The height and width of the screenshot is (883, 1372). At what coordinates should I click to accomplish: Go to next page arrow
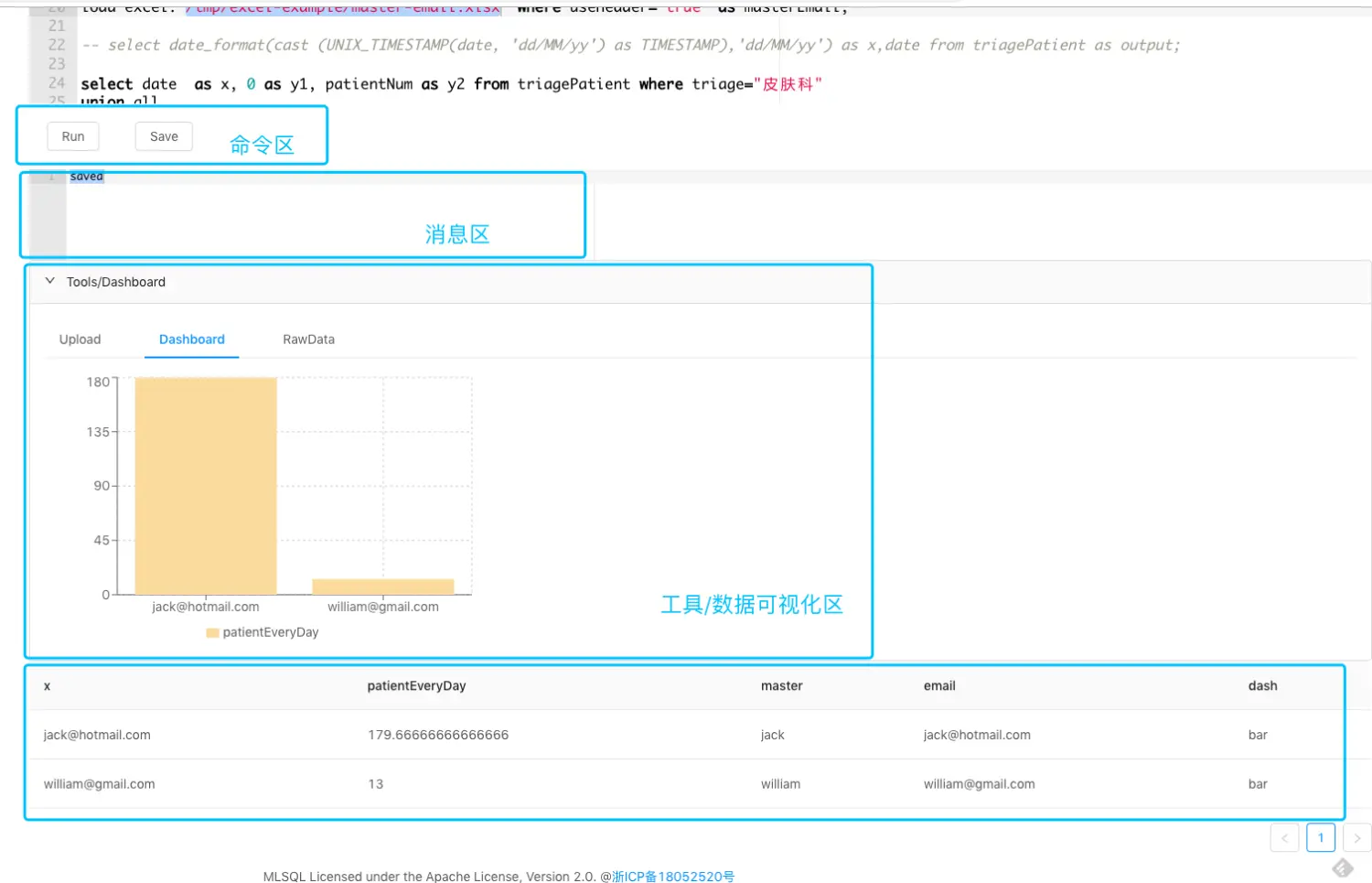1356,837
